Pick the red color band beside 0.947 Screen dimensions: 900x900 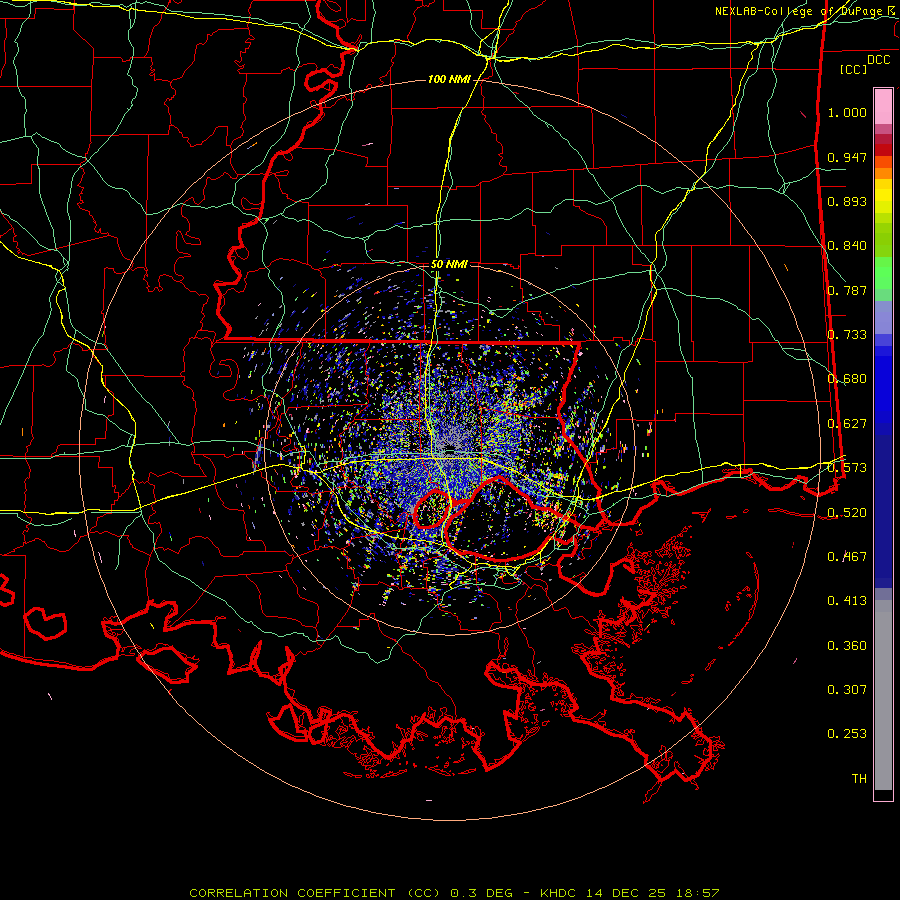click(x=883, y=150)
